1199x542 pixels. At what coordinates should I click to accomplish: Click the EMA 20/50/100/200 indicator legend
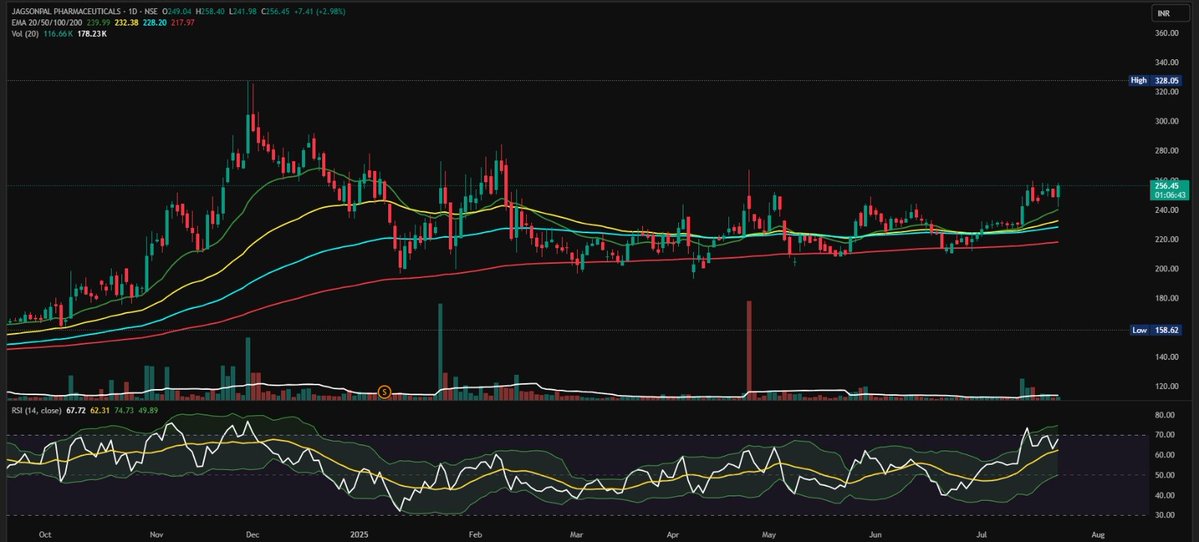47,23
